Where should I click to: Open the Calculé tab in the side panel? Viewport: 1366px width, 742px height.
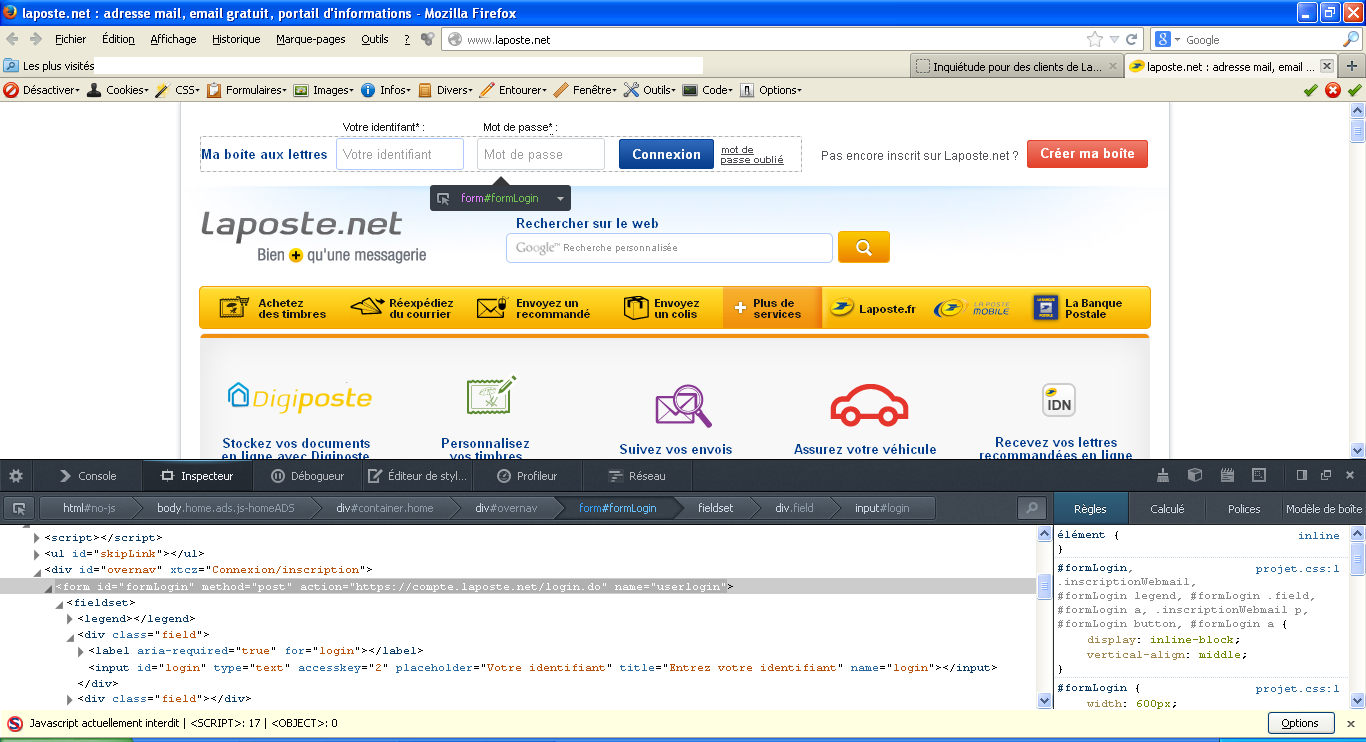1166,509
